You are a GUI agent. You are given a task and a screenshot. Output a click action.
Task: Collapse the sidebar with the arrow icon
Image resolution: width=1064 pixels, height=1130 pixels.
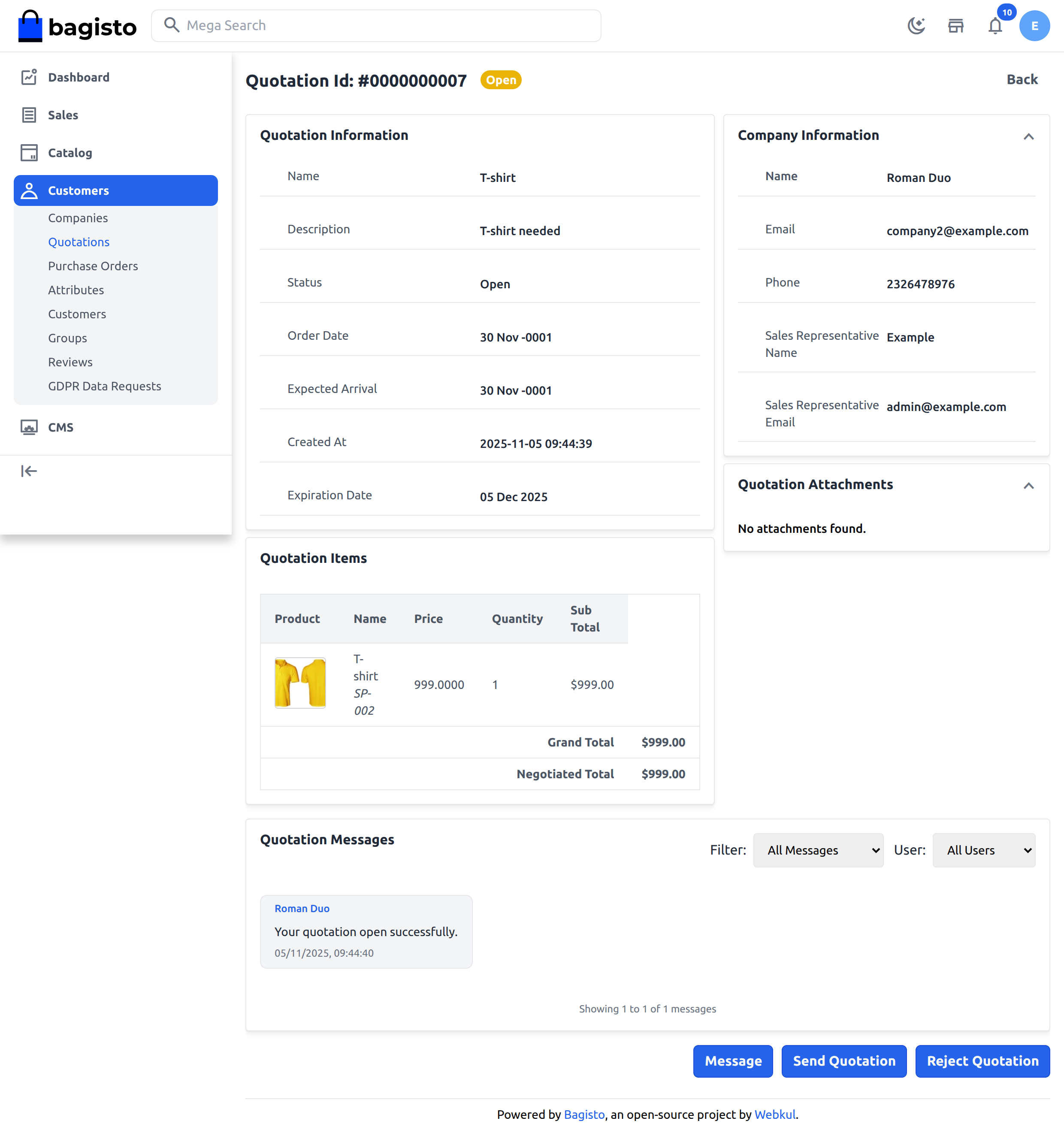28,471
